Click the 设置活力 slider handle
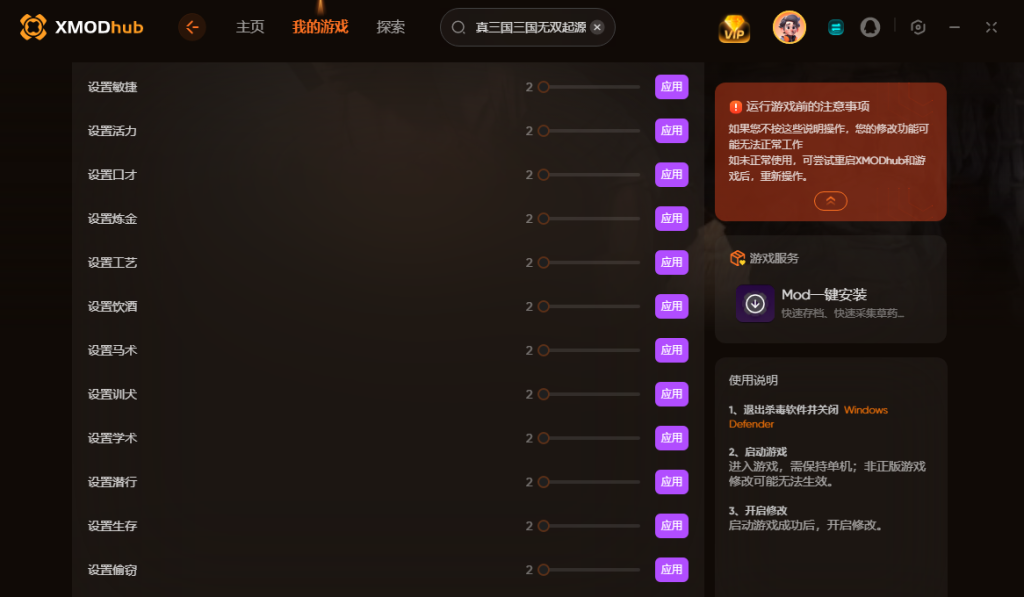 [543, 131]
